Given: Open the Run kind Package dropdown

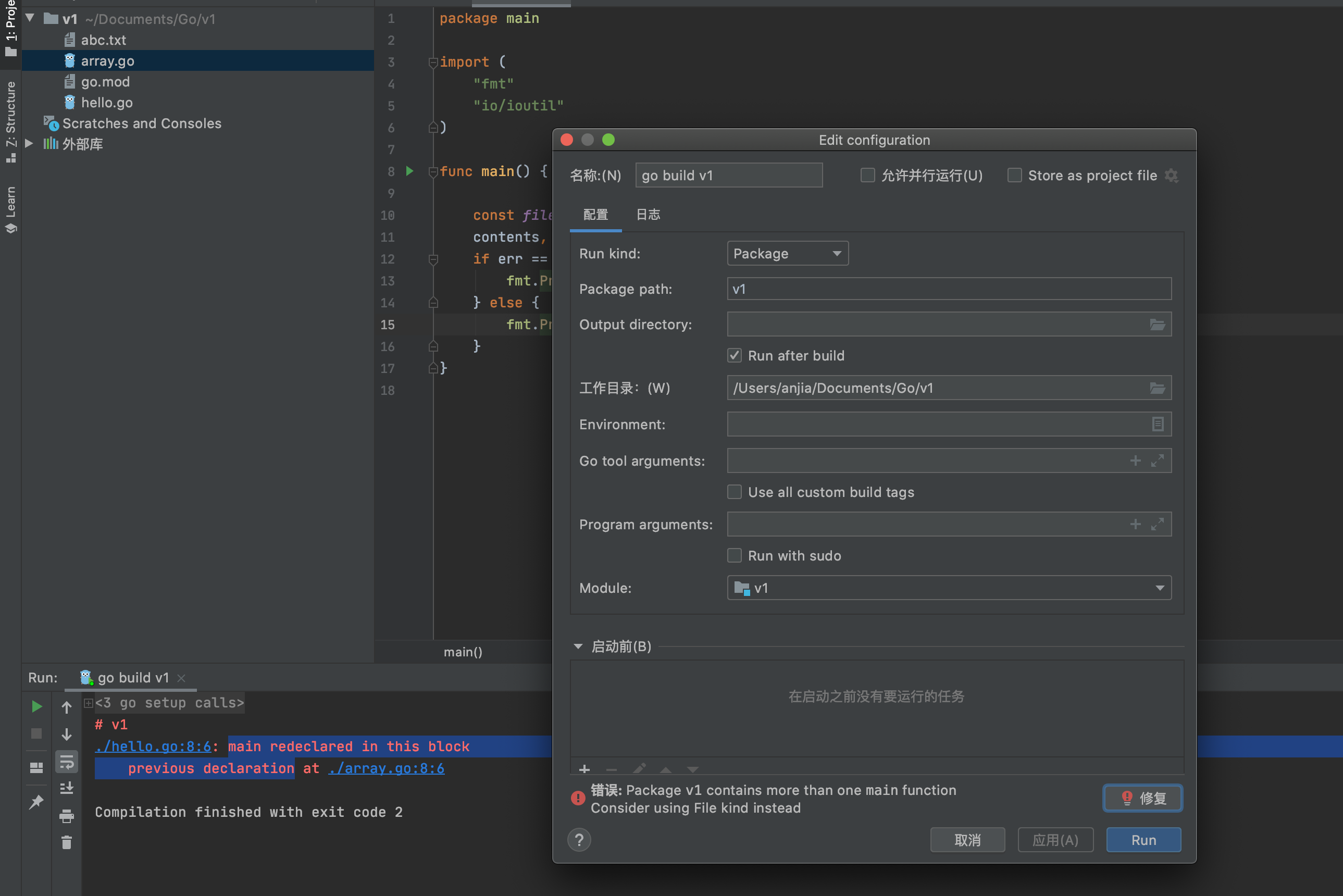Looking at the screenshot, I should (x=788, y=253).
